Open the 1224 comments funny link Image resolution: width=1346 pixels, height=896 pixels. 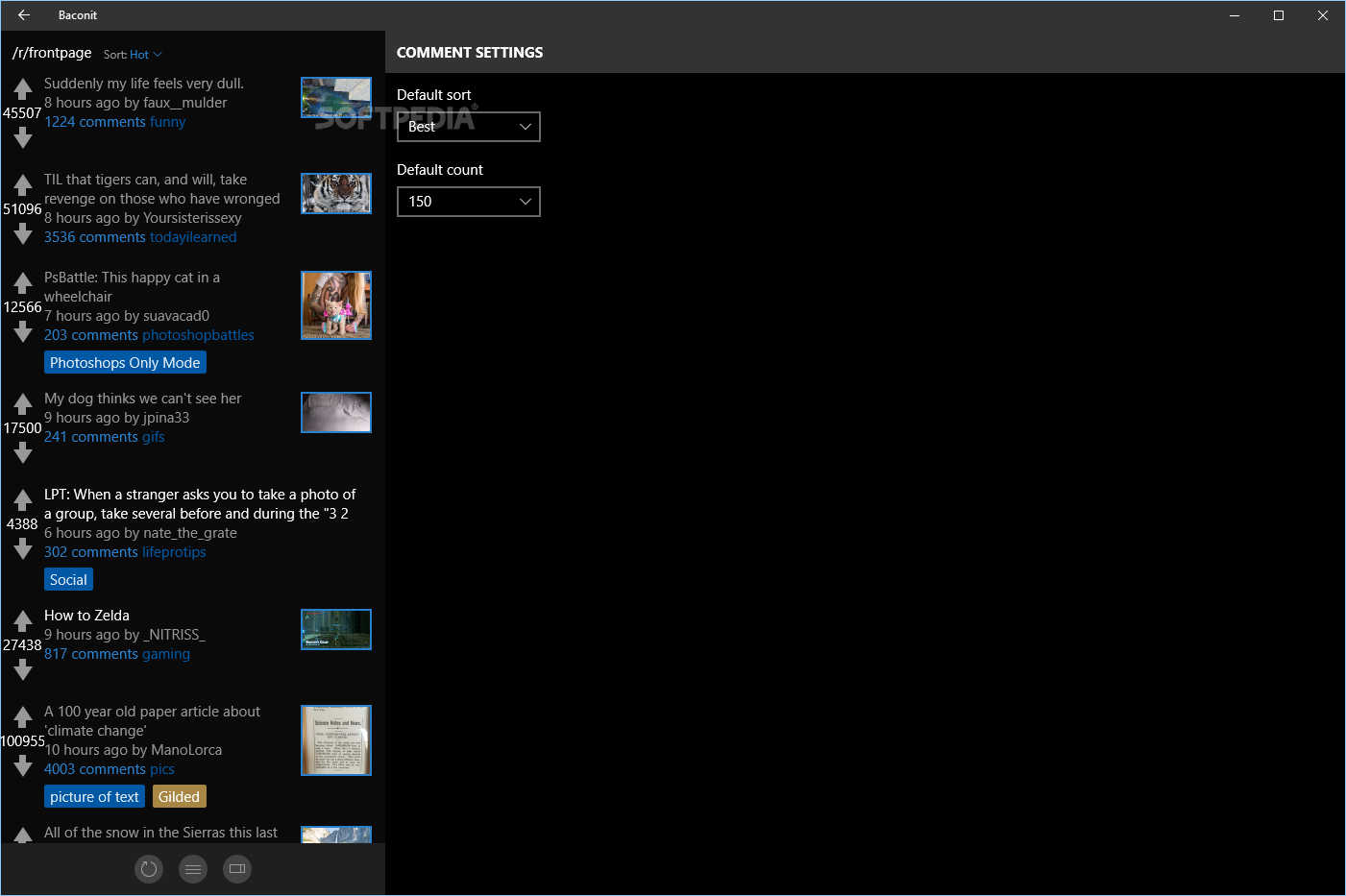coord(115,122)
